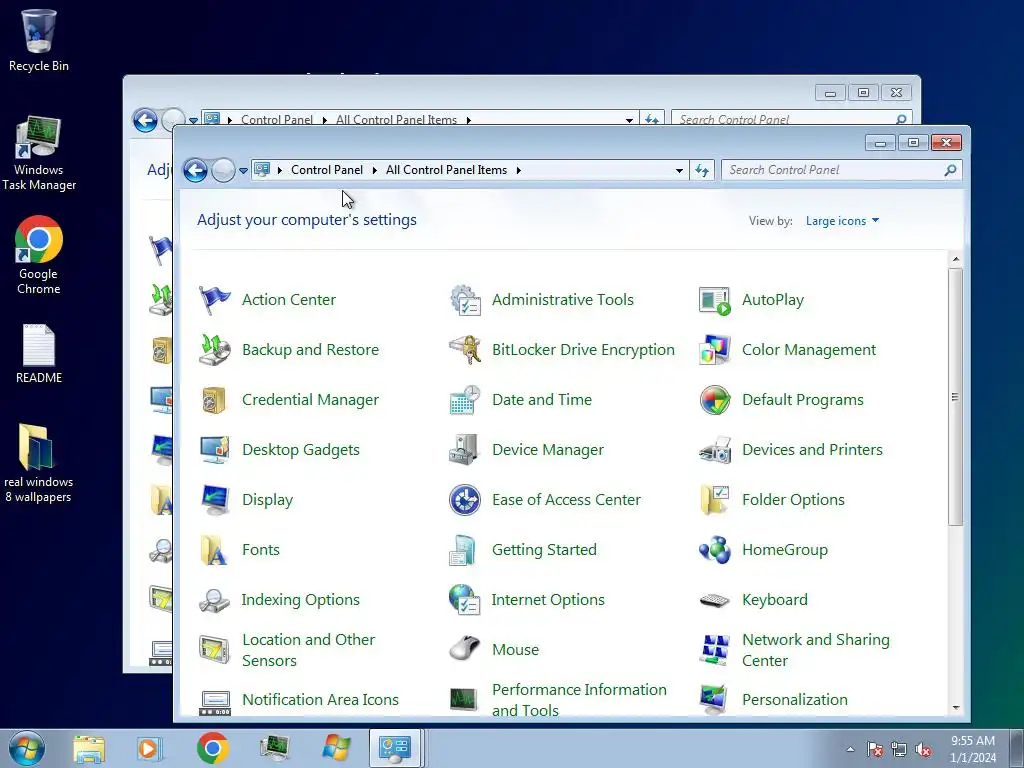Open Google Chrome from the taskbar
This screenshot has height=768, width=1024.
click(212, 748)
